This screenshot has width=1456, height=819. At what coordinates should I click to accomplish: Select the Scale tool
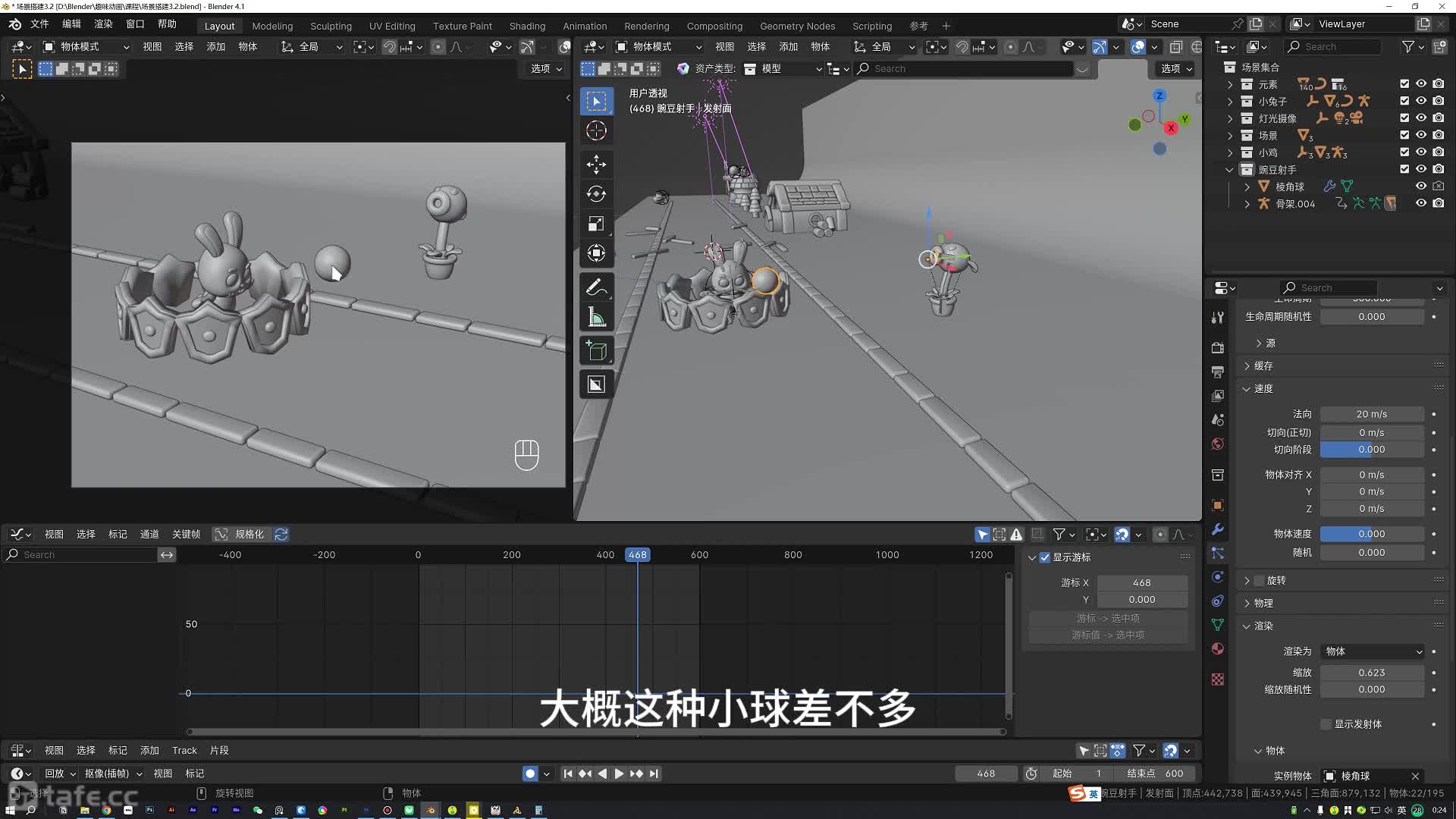pos(596,224)
